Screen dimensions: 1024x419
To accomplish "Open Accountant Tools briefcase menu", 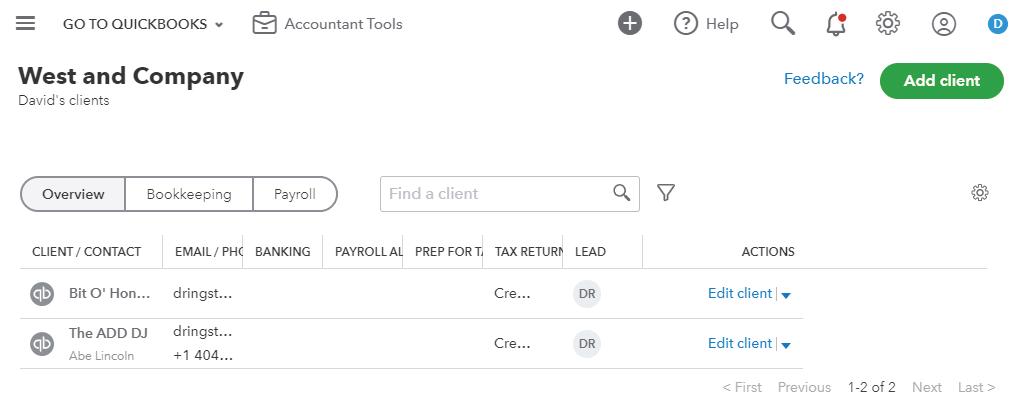I will [x=264, y=23].
